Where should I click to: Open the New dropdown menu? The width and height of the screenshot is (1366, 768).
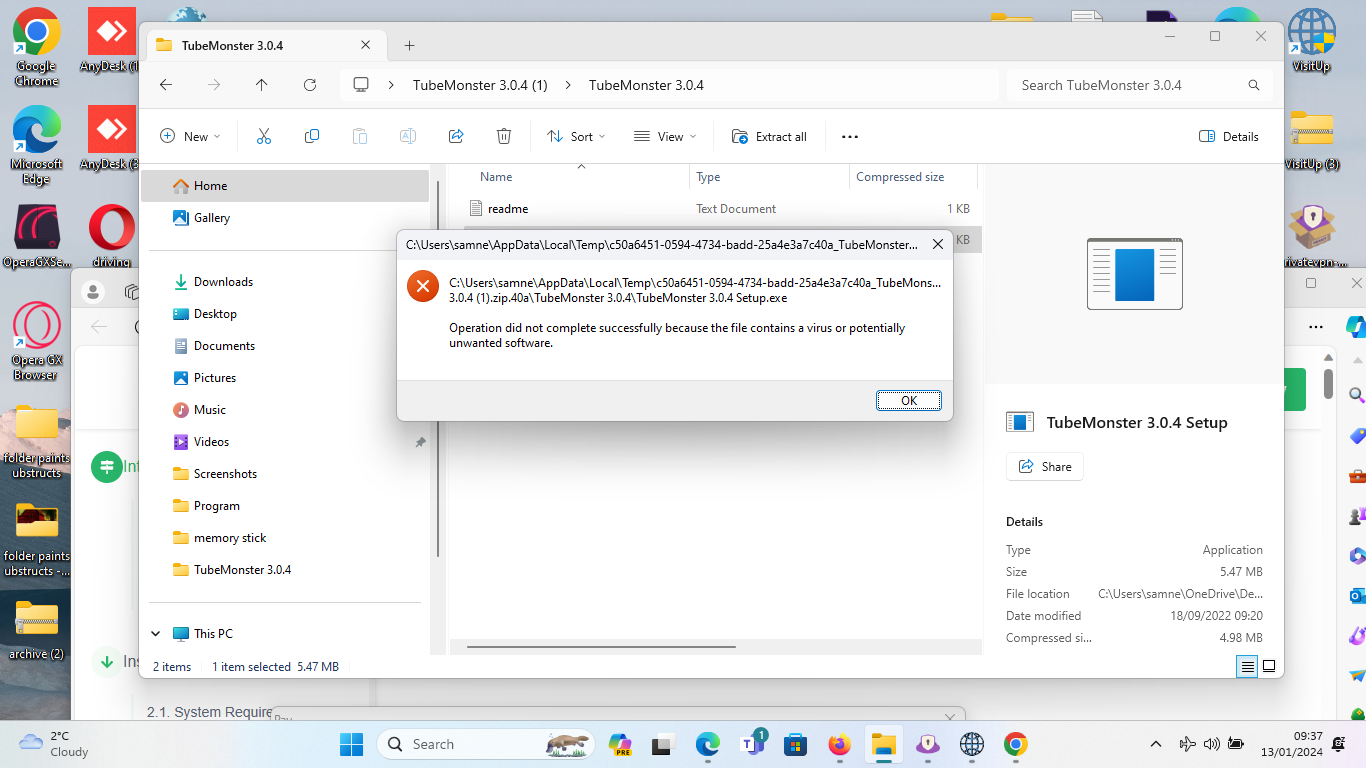[x=190, y=137]
